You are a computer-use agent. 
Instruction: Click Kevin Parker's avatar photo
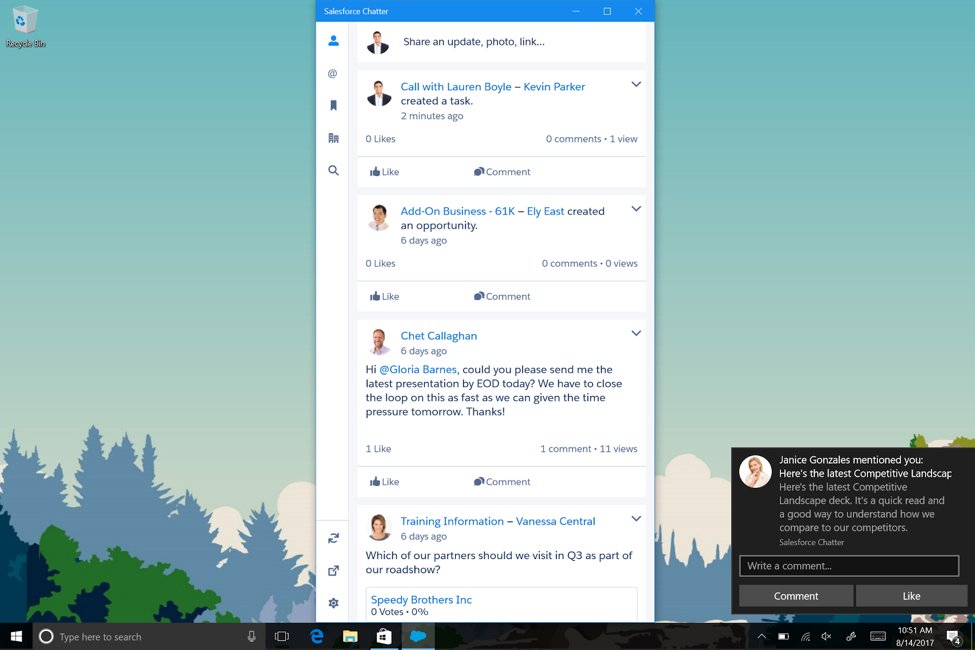coord(379,93)
